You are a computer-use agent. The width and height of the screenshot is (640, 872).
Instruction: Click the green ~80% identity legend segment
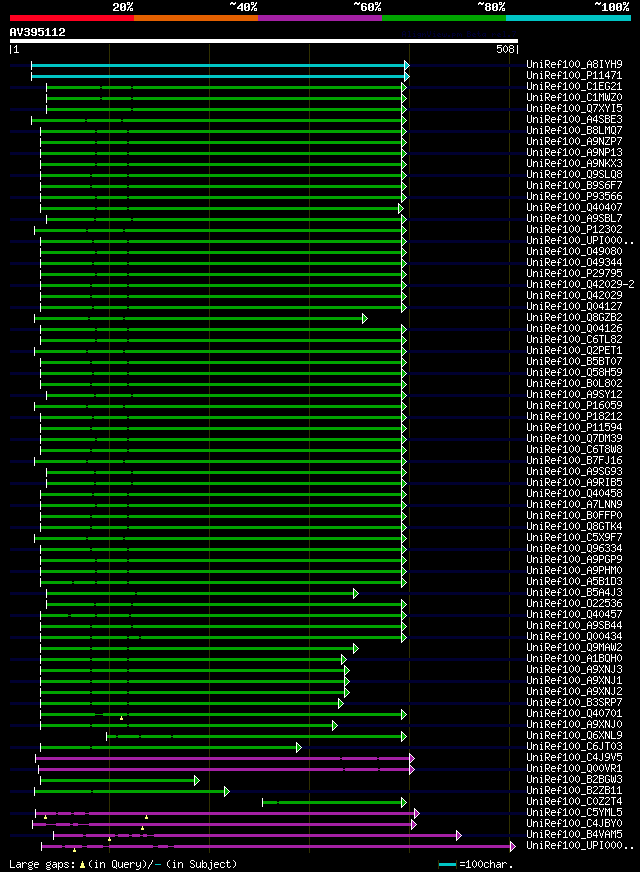pos(444,18)
